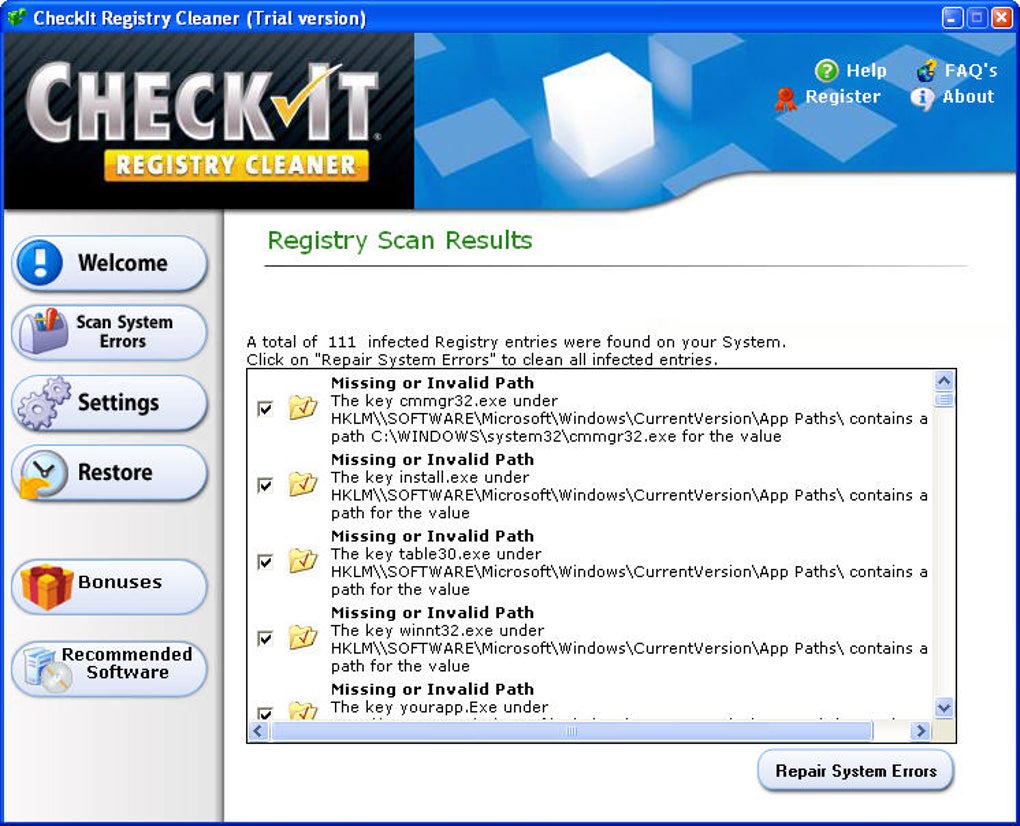The image size is (1020, 826).
Task: Click the gears icon on Settings
Action: coord(44,403)
